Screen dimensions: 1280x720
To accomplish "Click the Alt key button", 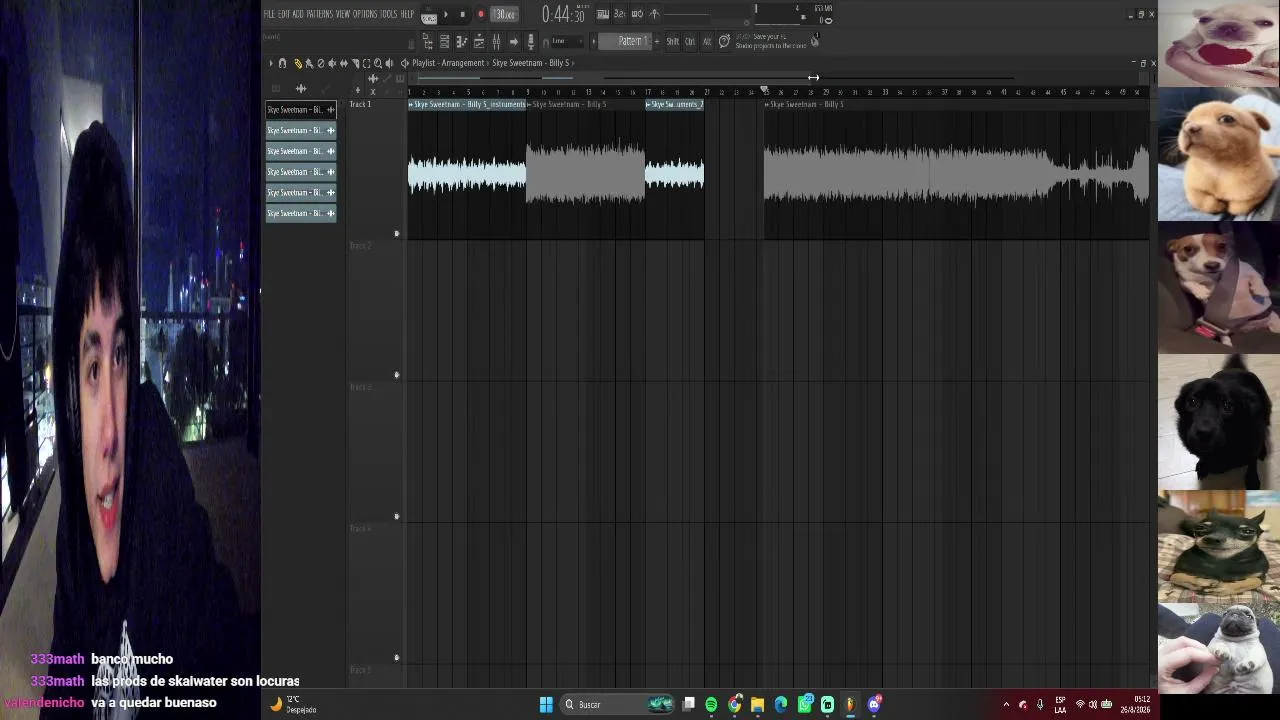I will [x=707, y=41].
